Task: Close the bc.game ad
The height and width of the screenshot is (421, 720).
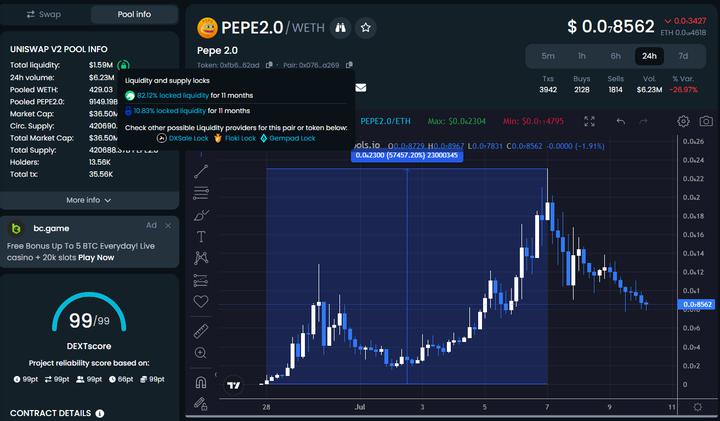Action: [168, 225]
